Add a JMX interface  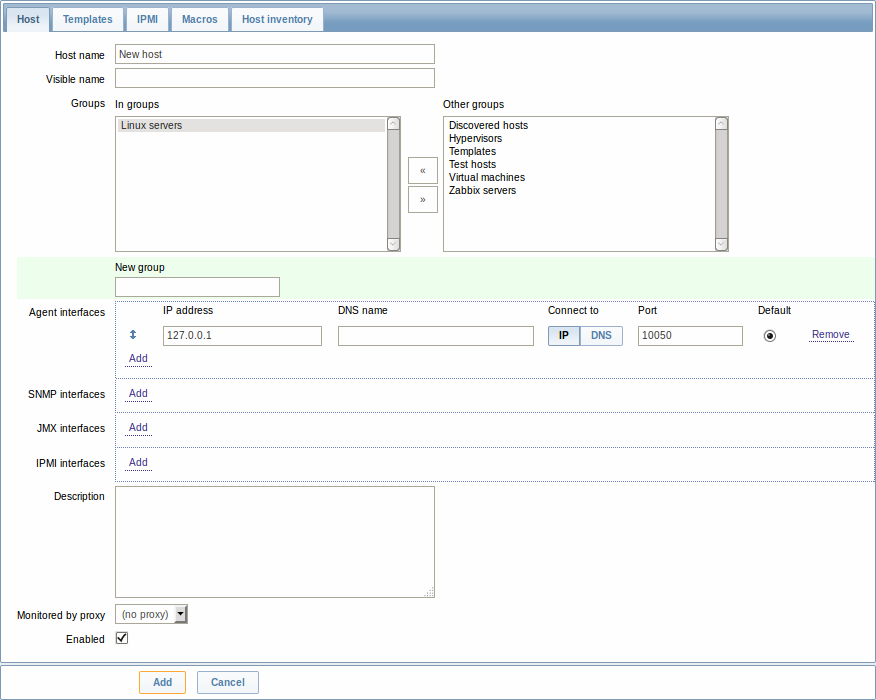tap(138, 428)
